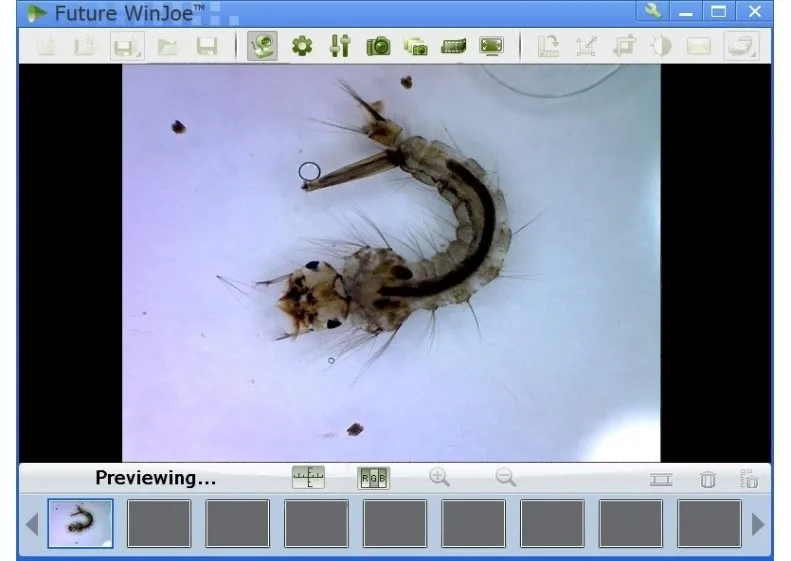
Task: Show previous thumbnails with left arrow
Action: tap(32, 524)
